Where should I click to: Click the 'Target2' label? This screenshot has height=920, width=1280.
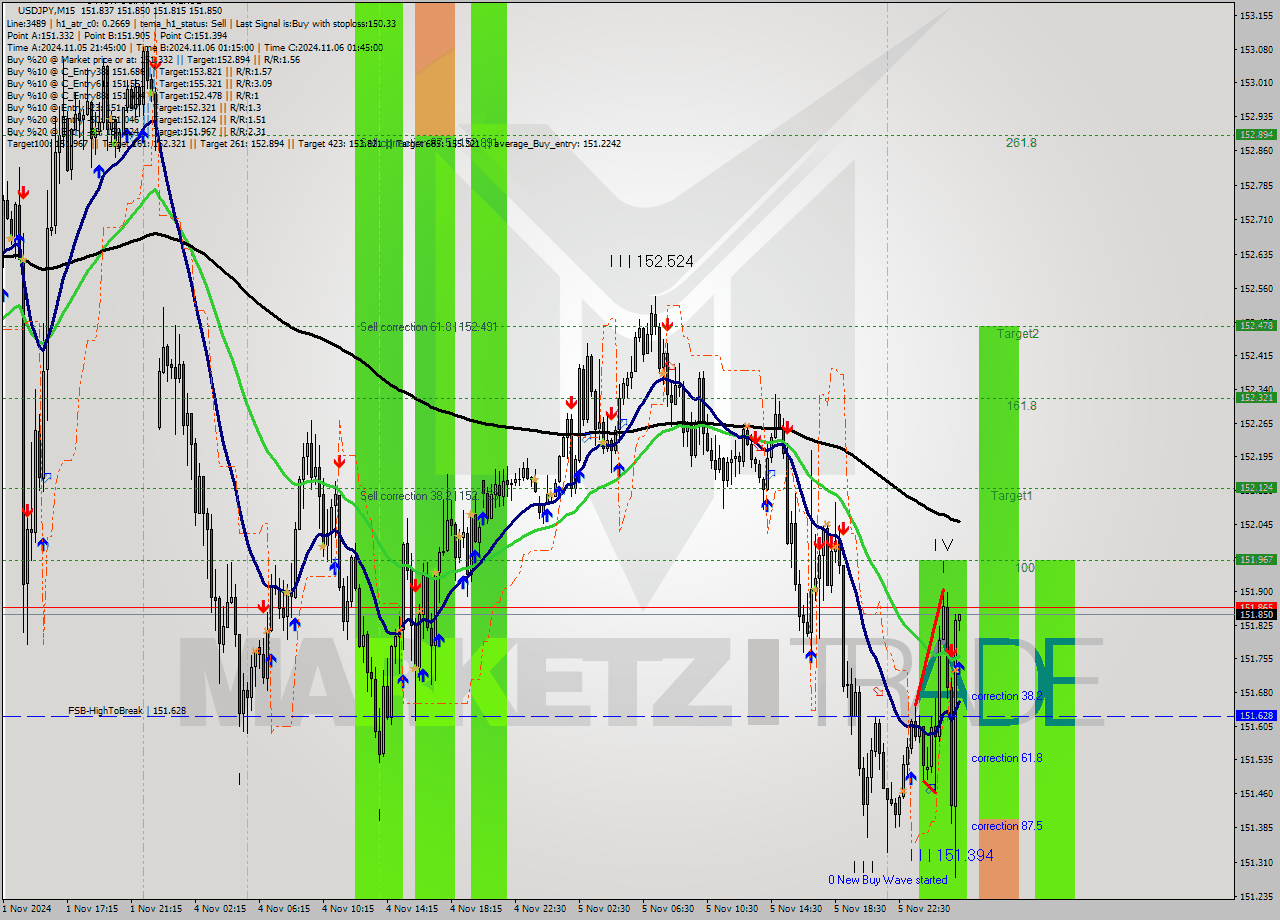(x=1017, y=333)
